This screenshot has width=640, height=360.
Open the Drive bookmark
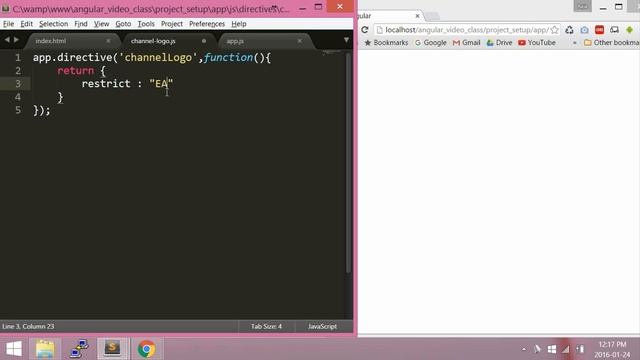(x=499, y=42)
